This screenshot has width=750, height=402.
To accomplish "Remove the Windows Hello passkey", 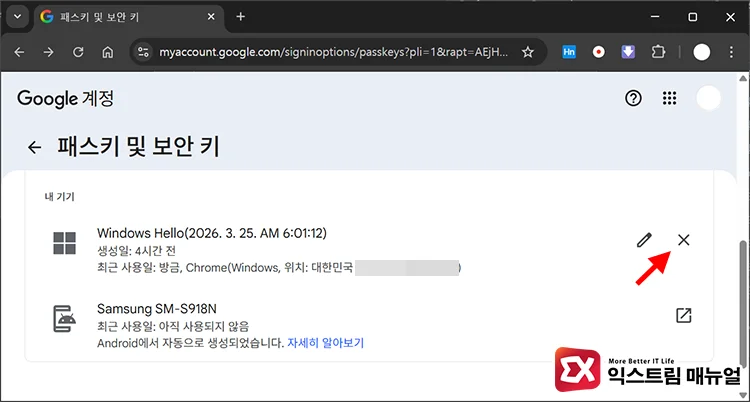I will tap(684, 240).
